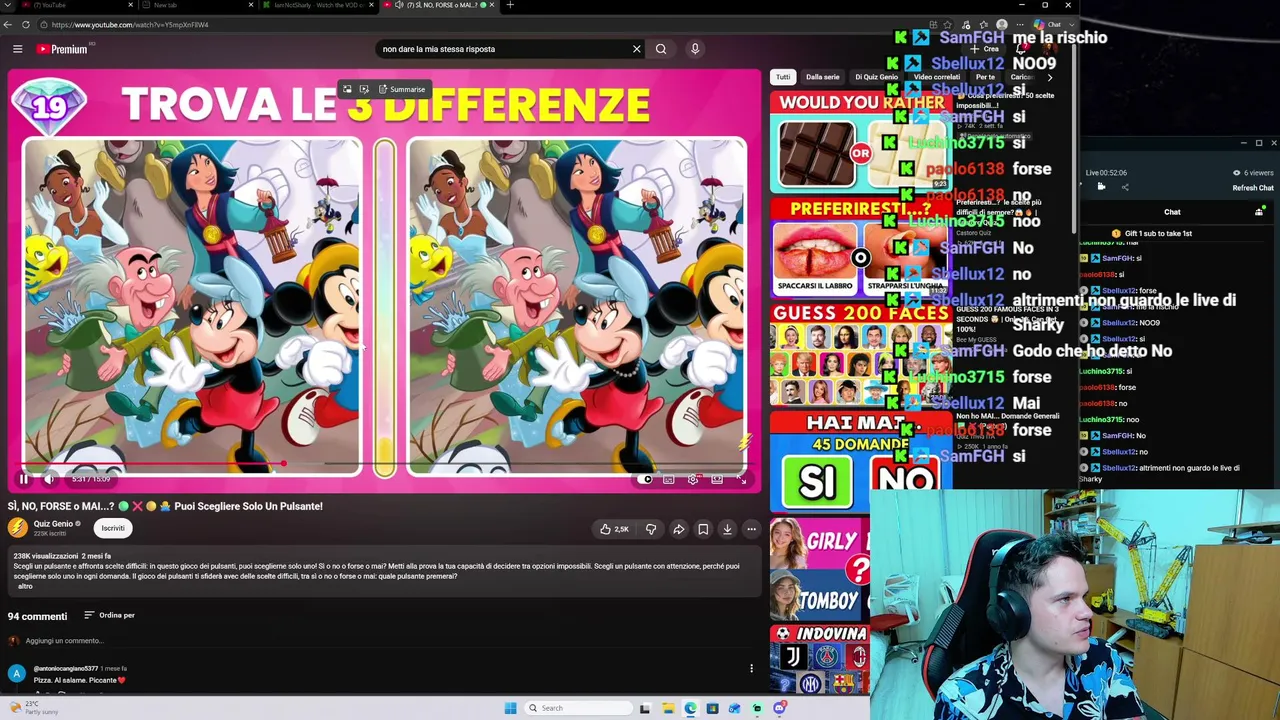Select the 'Tutti' filter chip

[783, 77]
